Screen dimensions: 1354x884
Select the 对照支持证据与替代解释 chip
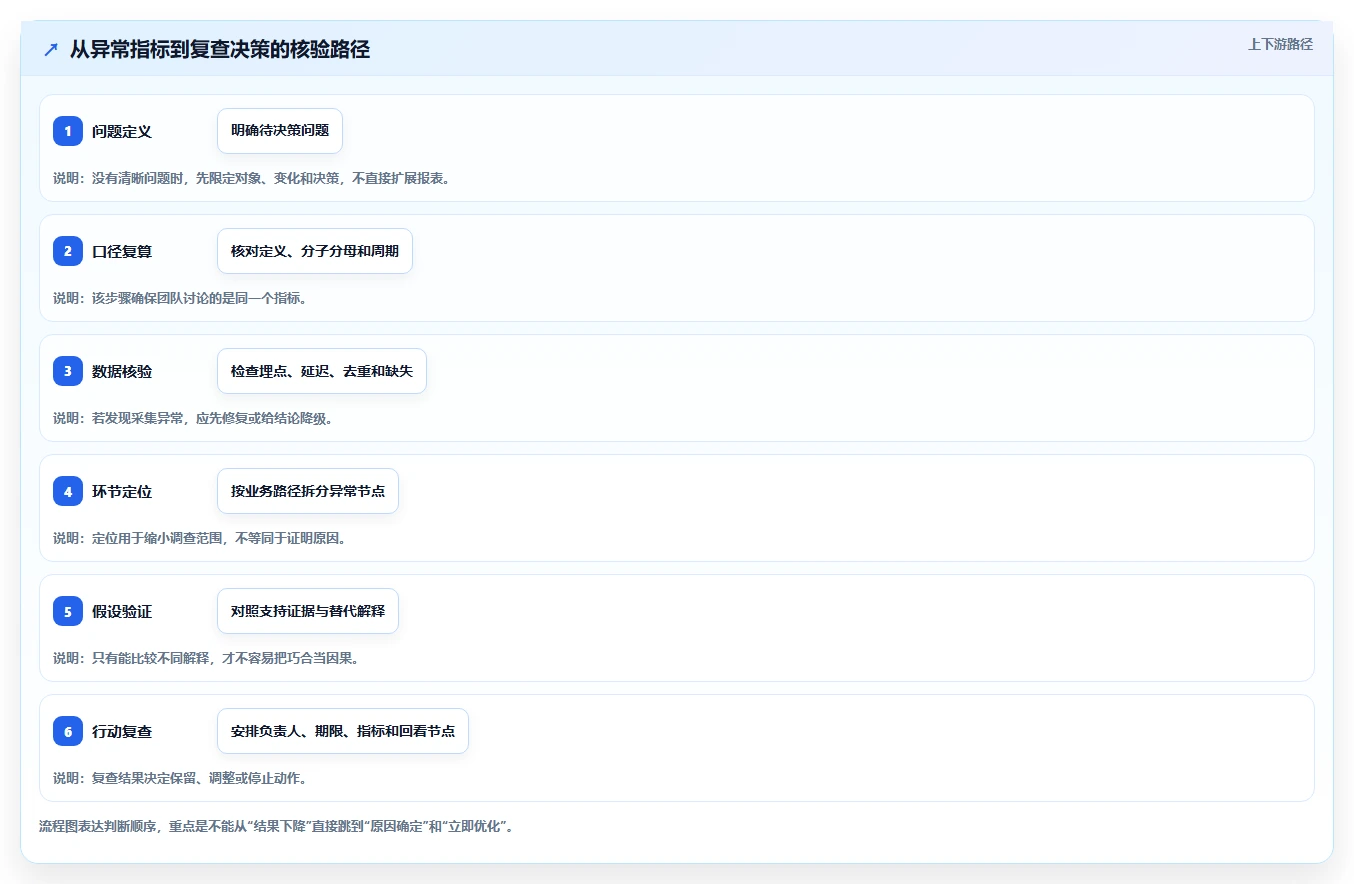308,611
